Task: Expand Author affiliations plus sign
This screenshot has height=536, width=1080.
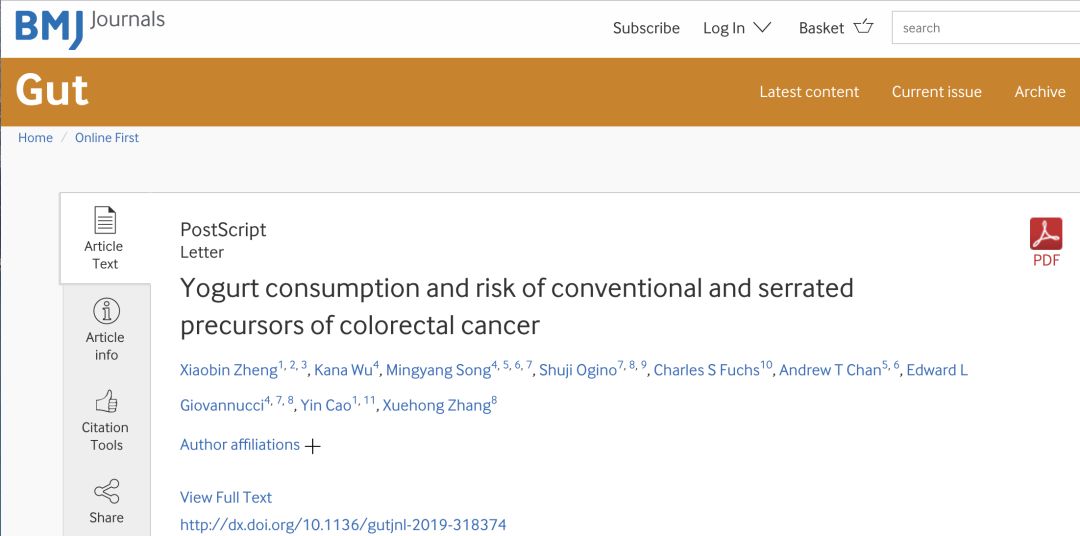Action: 313,446
